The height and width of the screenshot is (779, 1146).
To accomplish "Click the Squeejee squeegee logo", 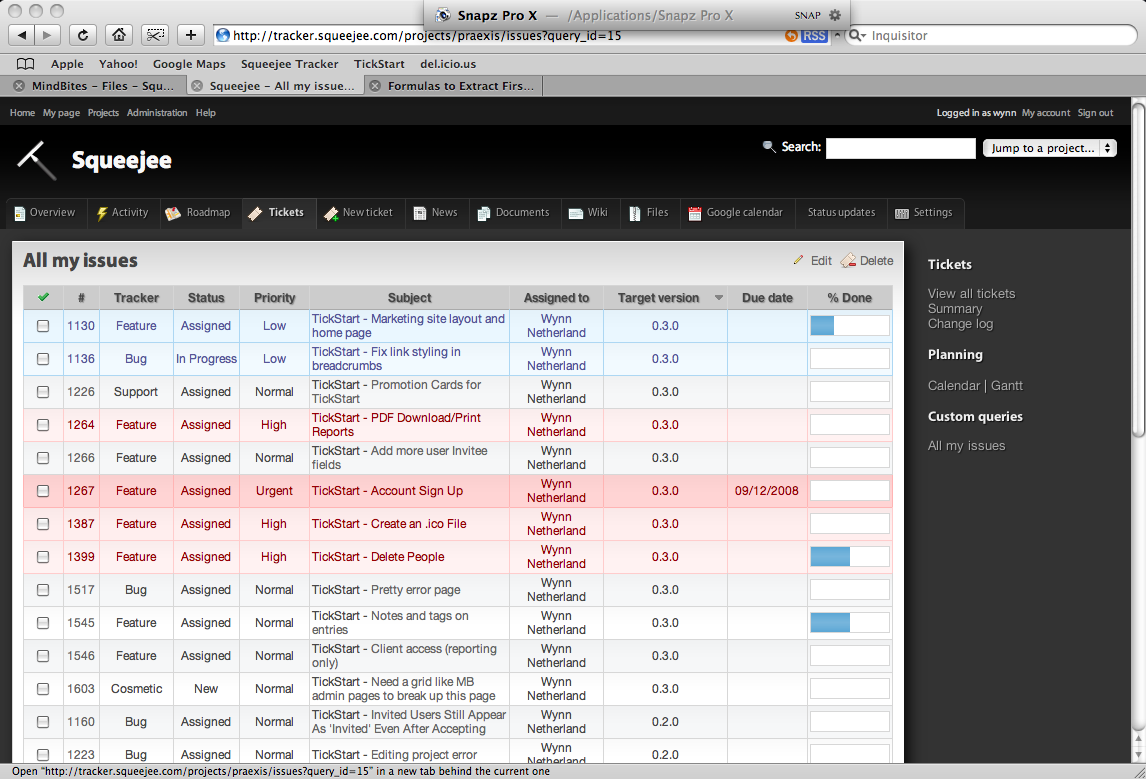I will (x=37, y=159).
